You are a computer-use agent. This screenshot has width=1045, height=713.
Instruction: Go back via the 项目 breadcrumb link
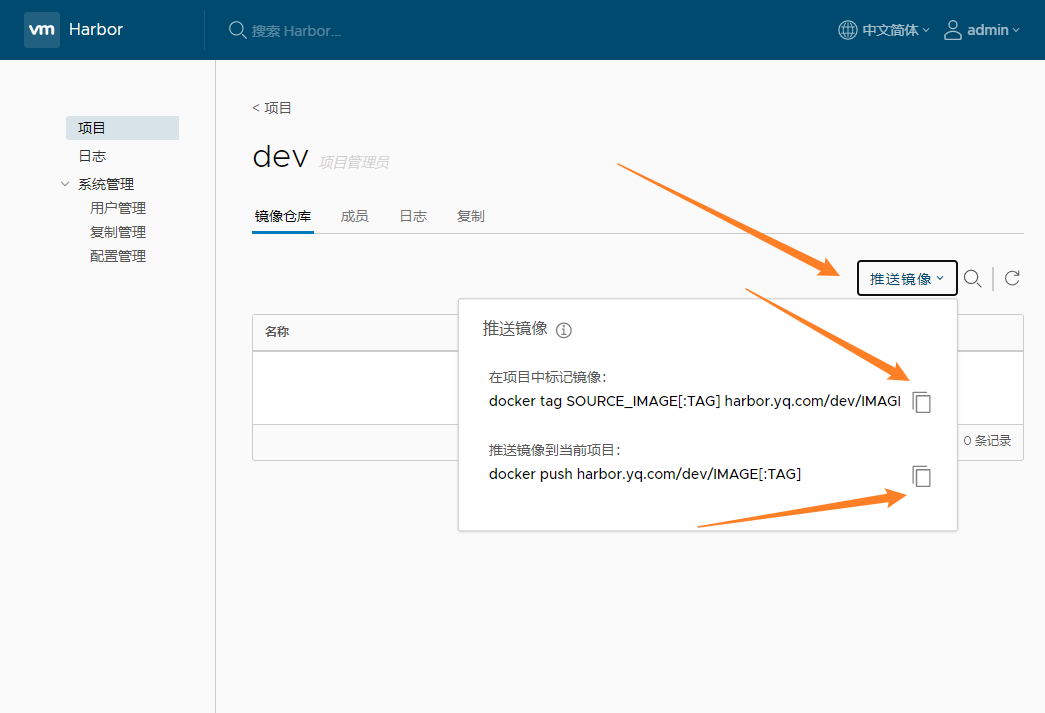(x=272, y=108)
